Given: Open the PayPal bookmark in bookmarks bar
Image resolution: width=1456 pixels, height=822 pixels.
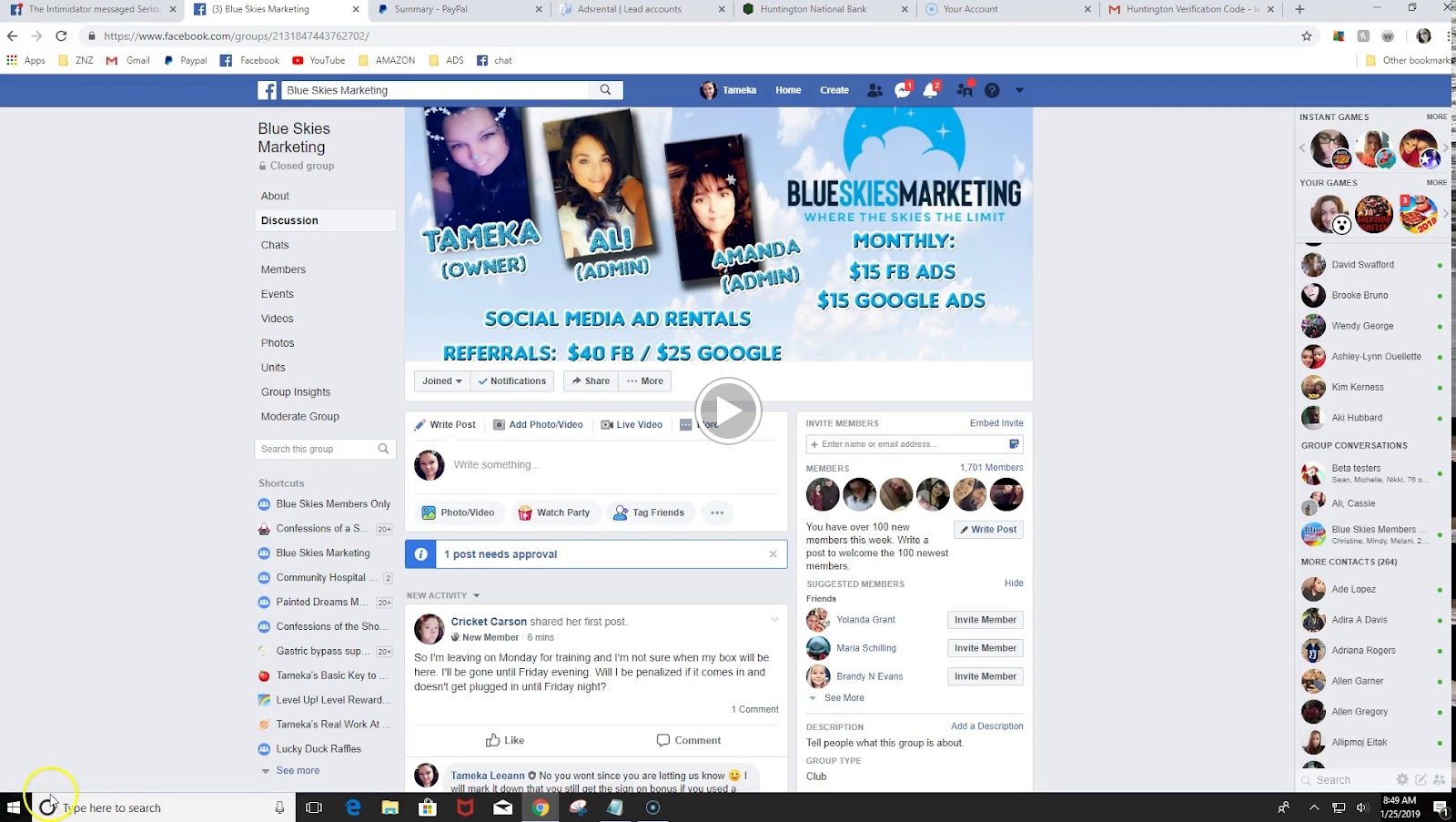Looking at the screenshot, I should pos(185,60).
